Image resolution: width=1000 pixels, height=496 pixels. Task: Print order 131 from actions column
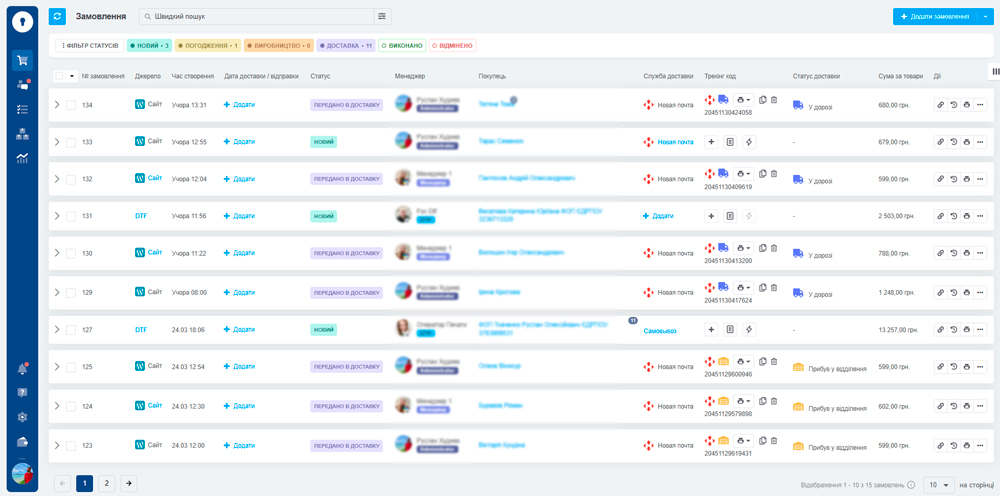tap(967, 216)
